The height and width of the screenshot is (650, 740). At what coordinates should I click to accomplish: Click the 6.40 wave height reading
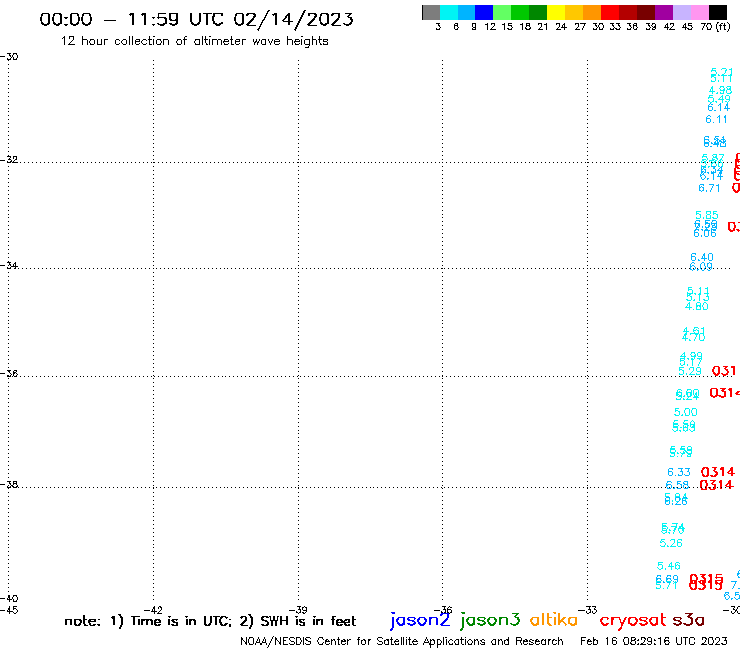click(x=702, y=257)
